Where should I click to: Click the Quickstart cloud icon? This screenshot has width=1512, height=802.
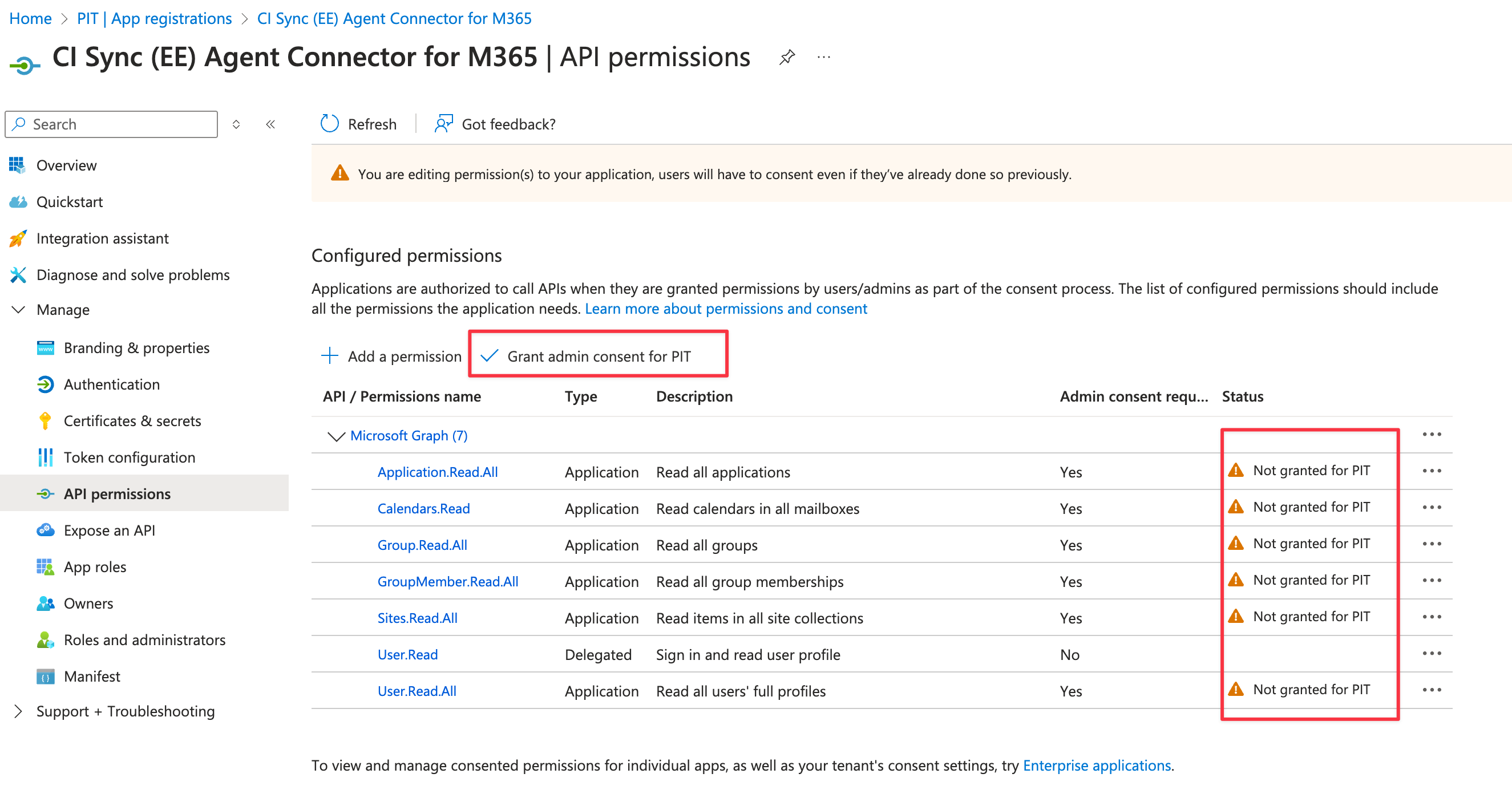coord(18,202)
